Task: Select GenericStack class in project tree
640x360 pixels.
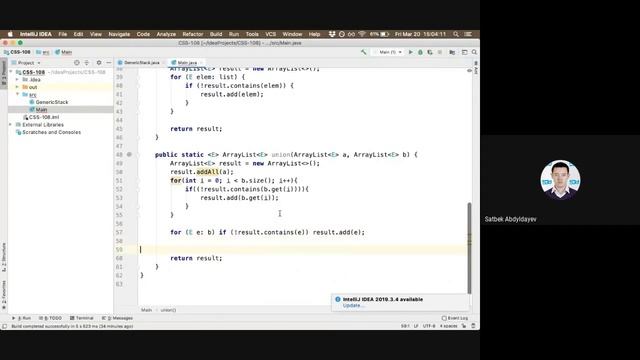Action: (52, 102)
